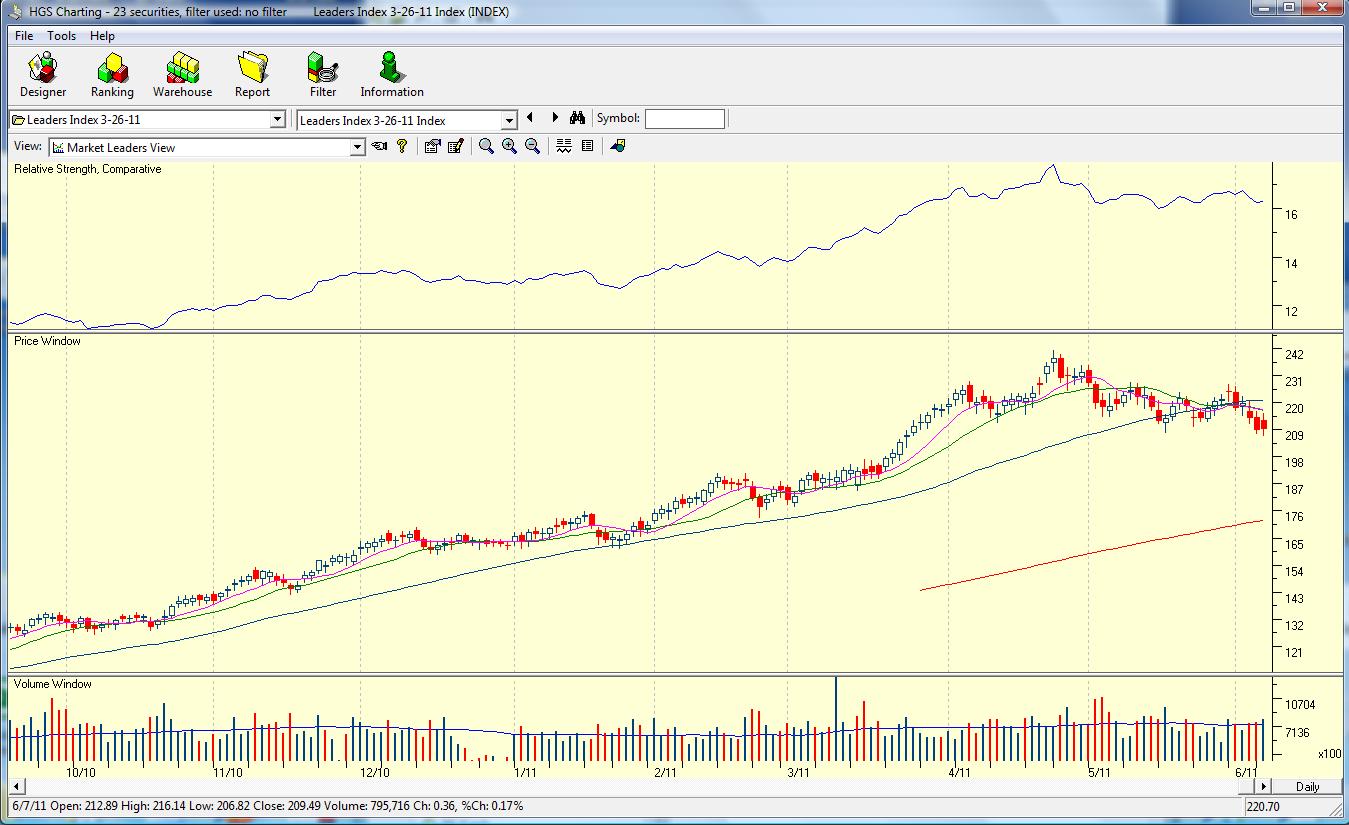The image size is (1349, 825).
Task: Open the Report tool
Action: tap(252, 76)
